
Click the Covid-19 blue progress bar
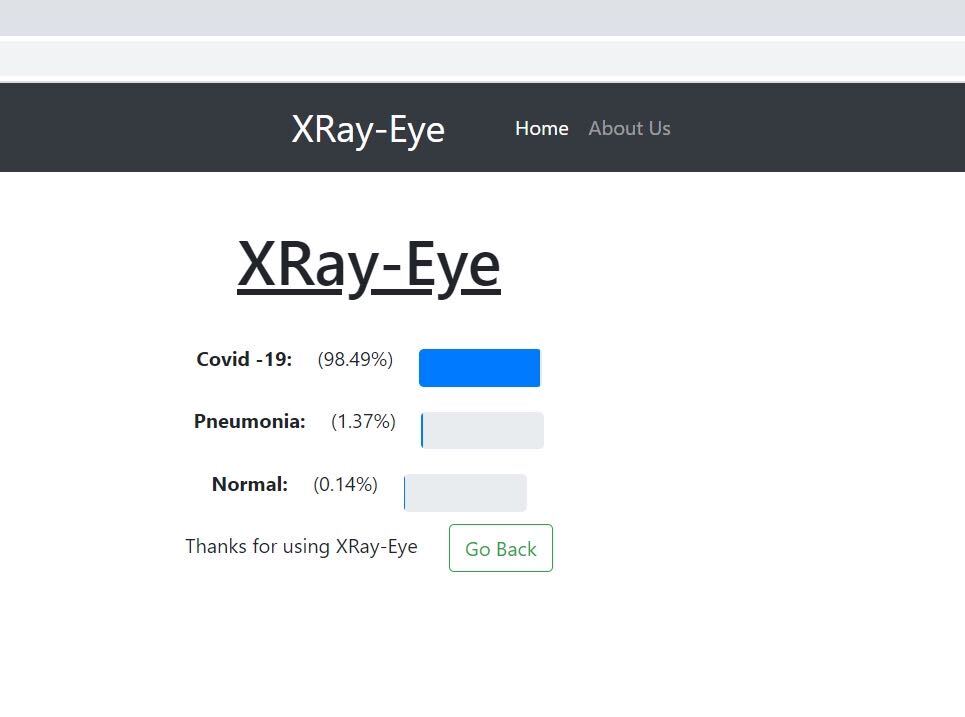(x=479, y=367)
